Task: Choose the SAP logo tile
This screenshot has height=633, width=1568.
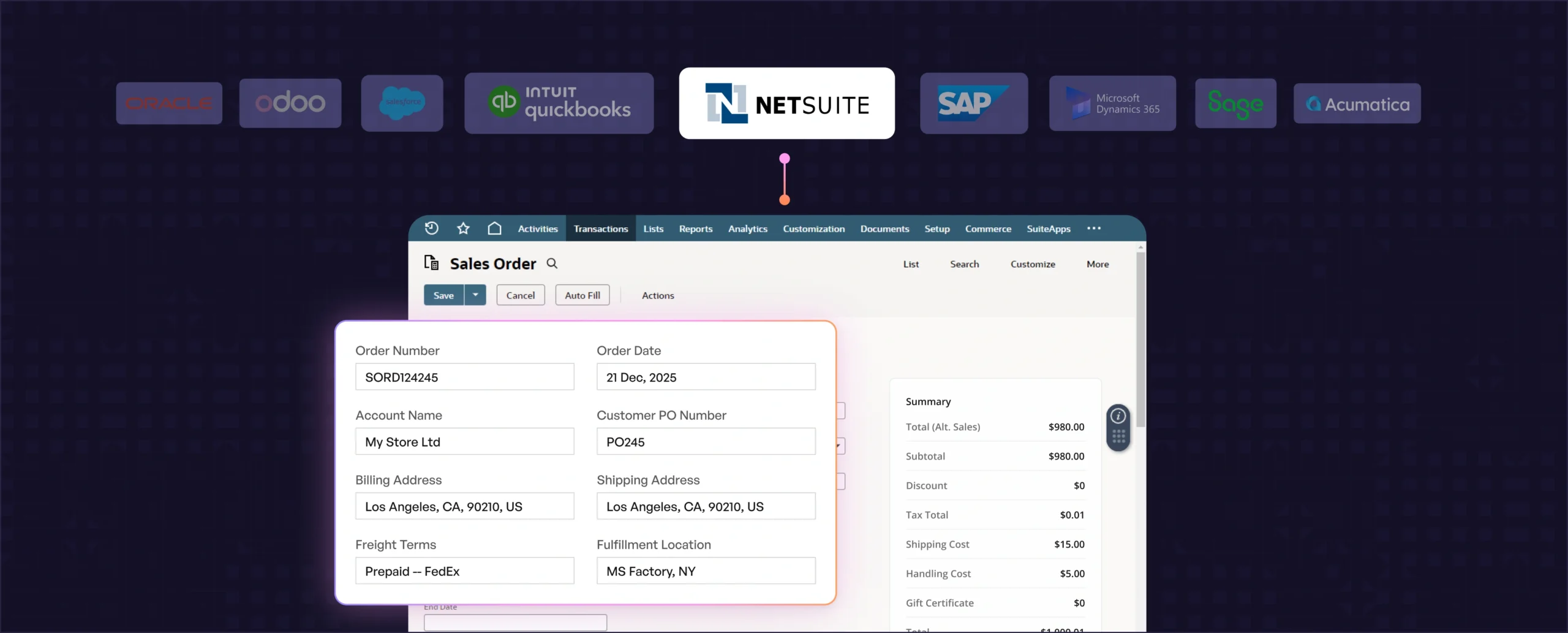Action: point(973,104)
